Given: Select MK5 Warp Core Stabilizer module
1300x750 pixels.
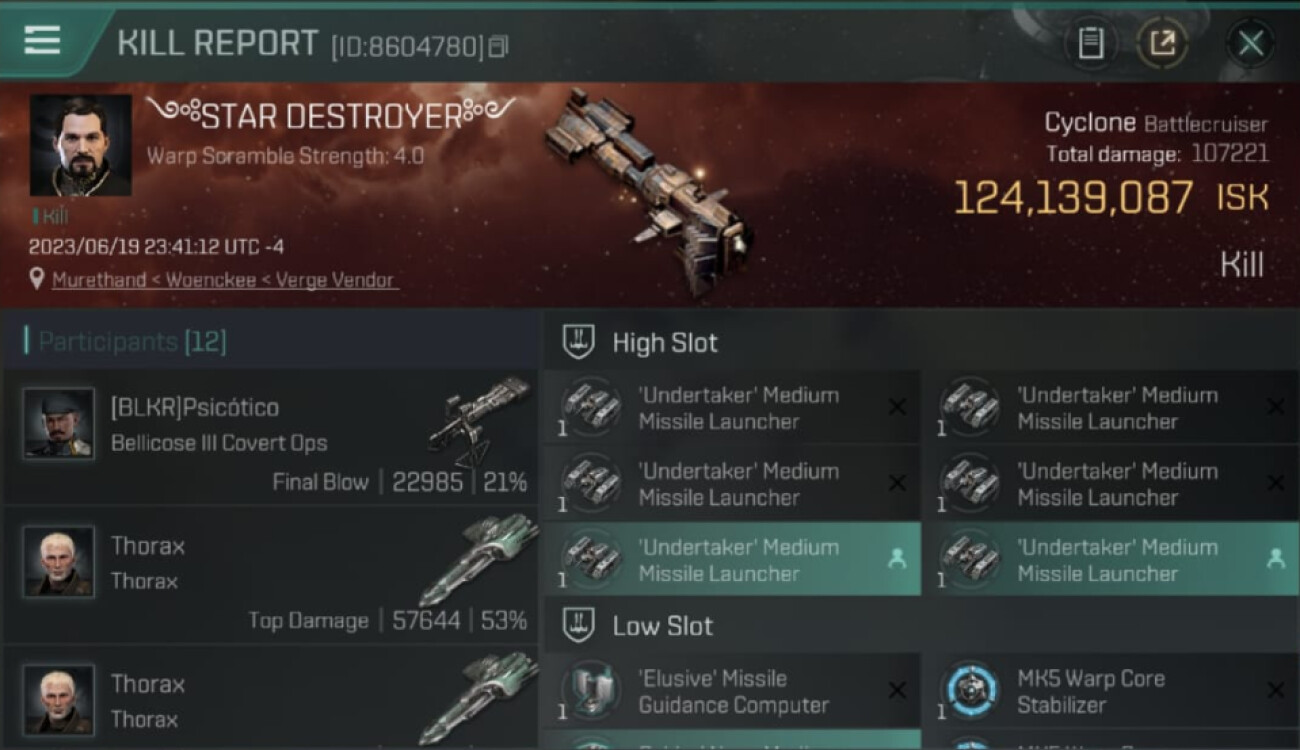Looking at the screenshot, I should pos(1111,691).
